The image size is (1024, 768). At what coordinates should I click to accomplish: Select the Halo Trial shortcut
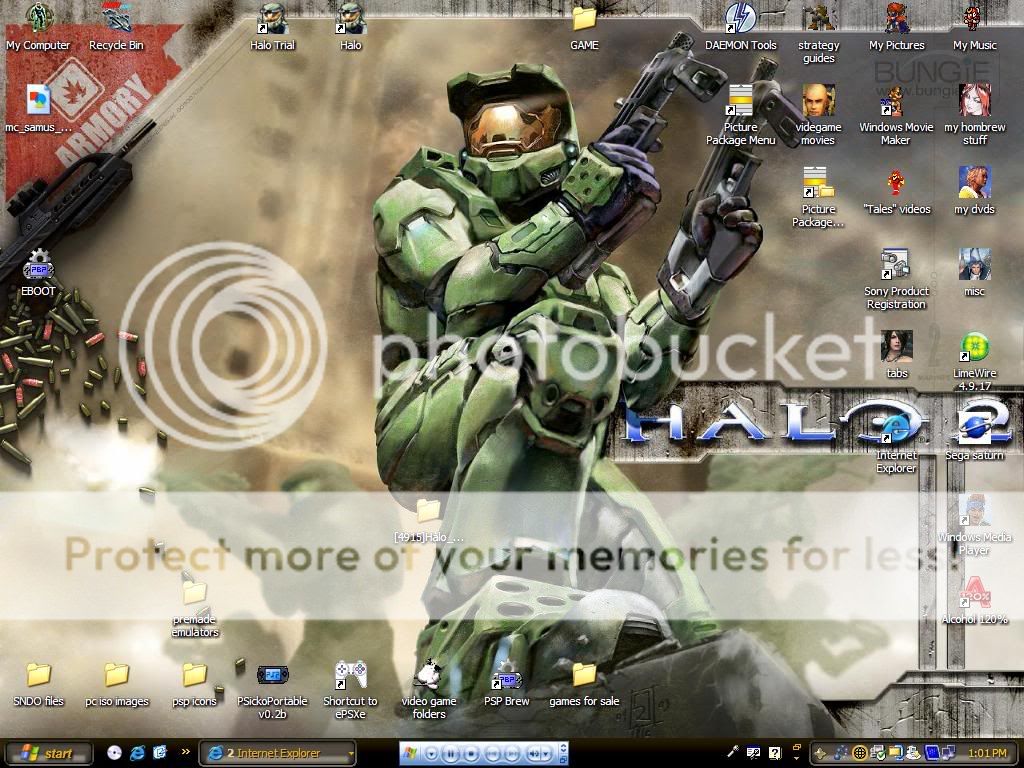pyautogui.click(x=272, y=20)
